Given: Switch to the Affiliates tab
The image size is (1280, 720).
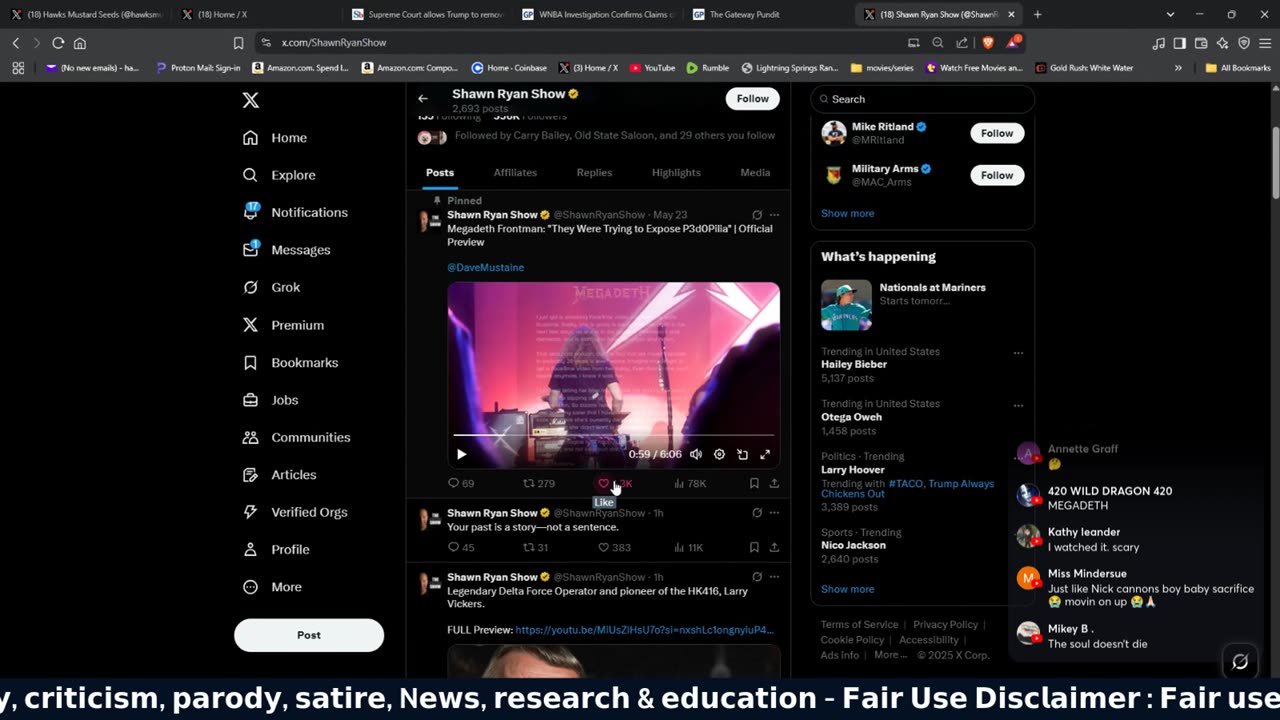Looking at the screenshot, I should click(515, 173).
